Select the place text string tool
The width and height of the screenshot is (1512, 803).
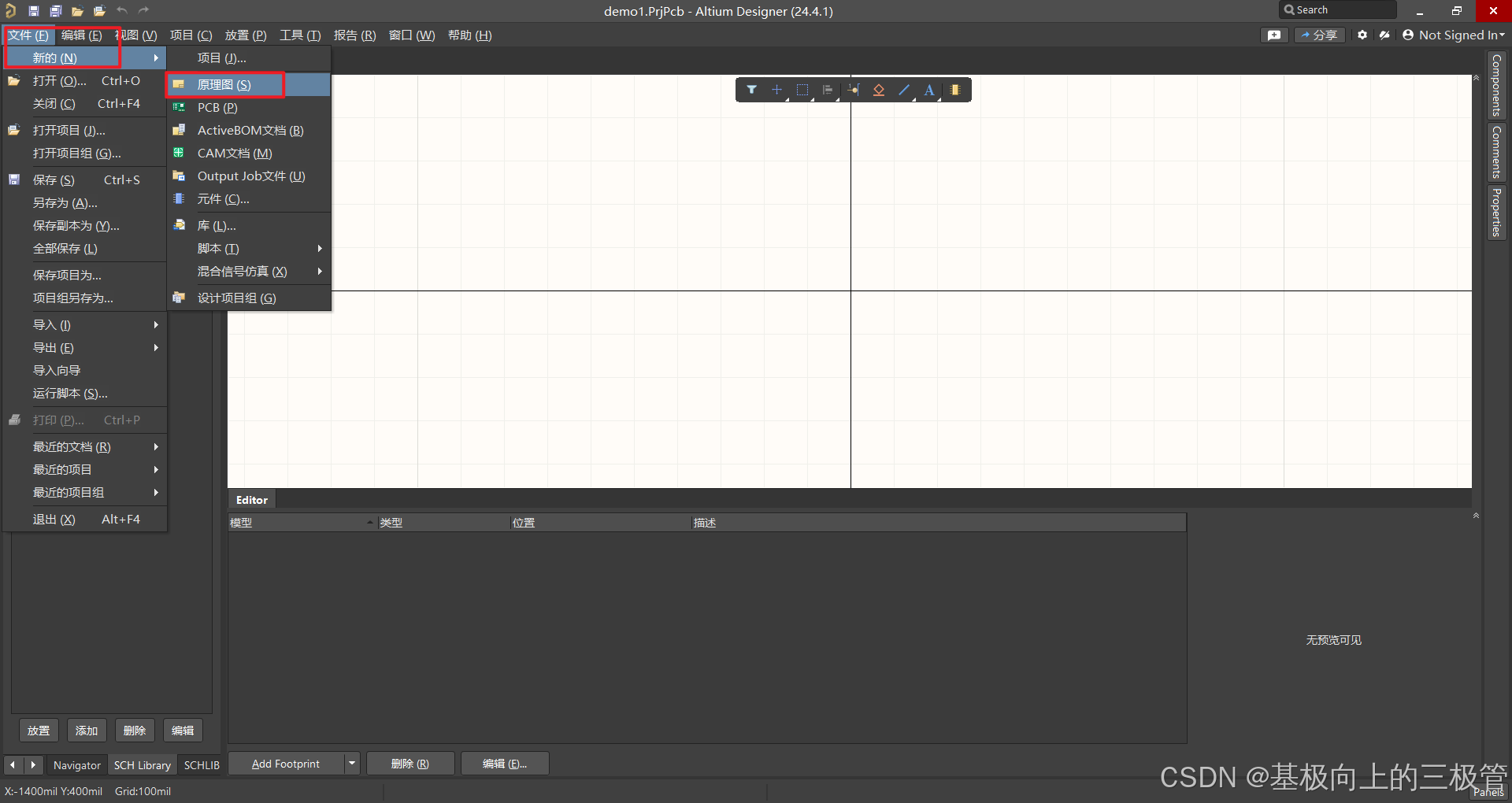coord(929,90)
